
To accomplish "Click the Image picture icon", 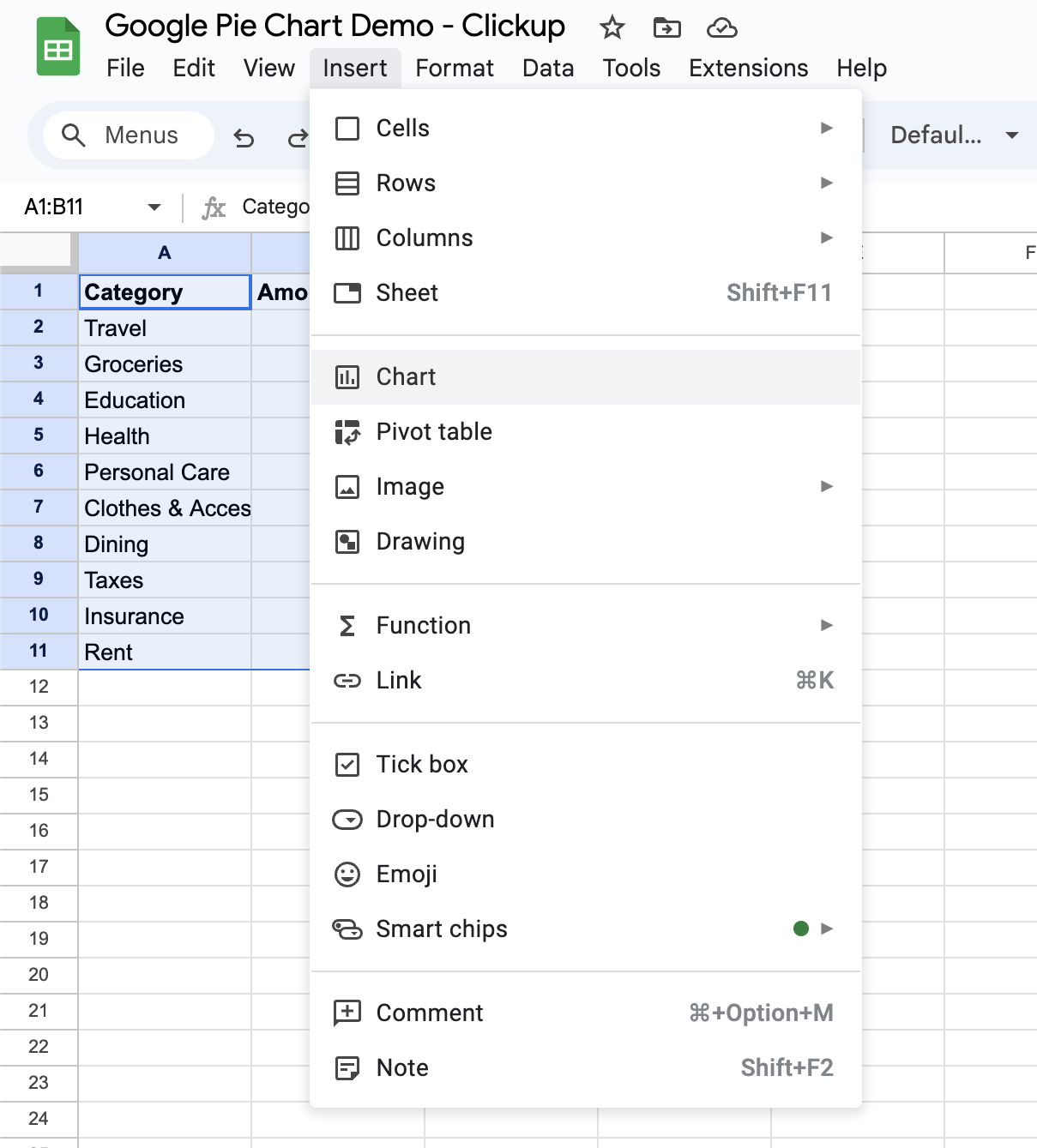I will pyautogui.click(x=347, y=487).
